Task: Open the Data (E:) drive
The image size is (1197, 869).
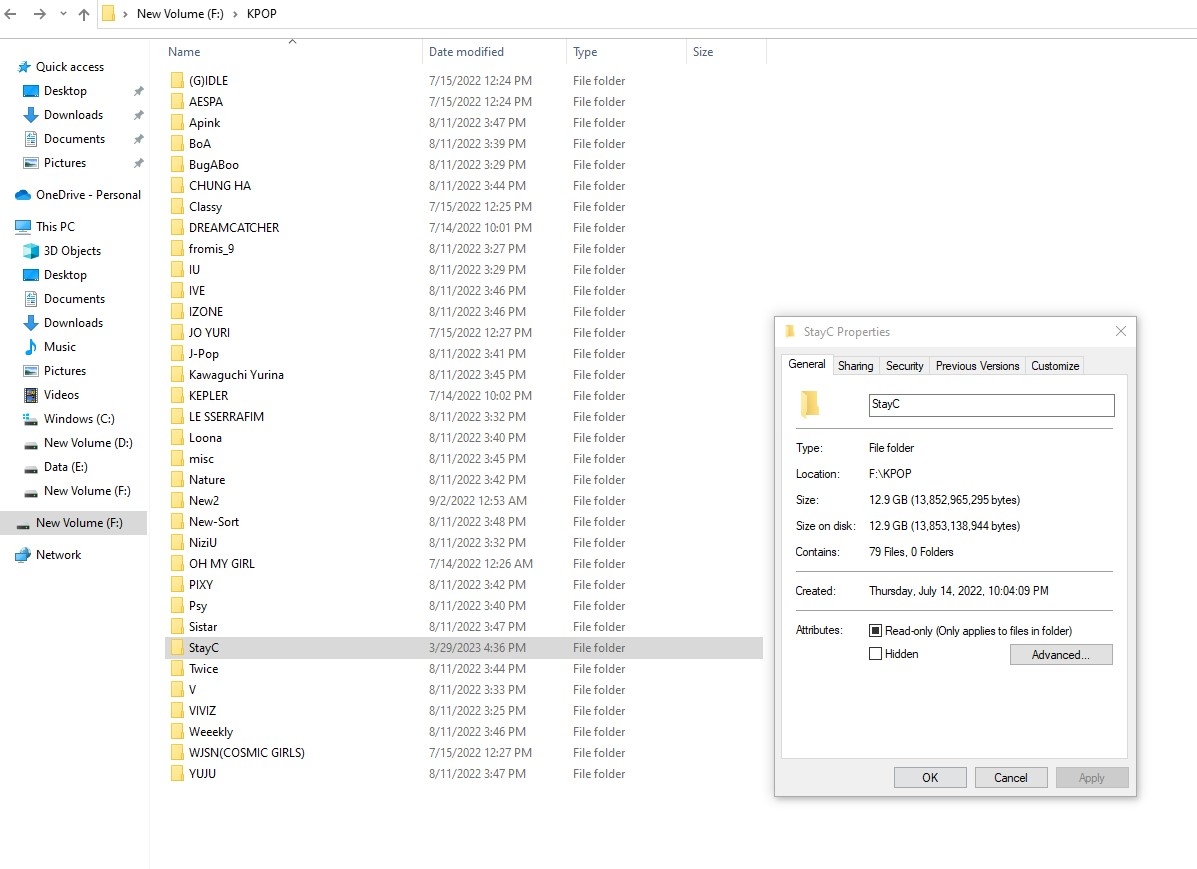Action: pos(66,467)
